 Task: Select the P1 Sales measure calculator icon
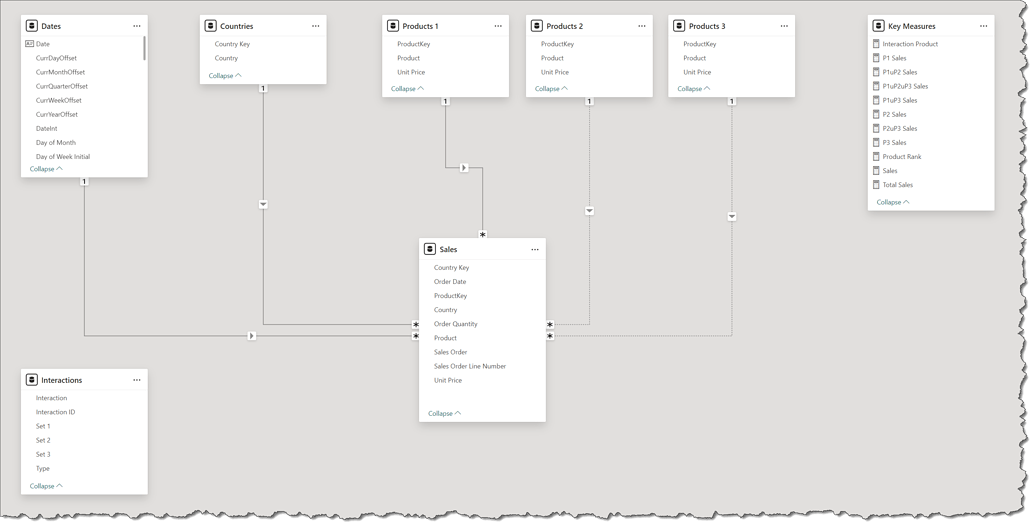876,58
